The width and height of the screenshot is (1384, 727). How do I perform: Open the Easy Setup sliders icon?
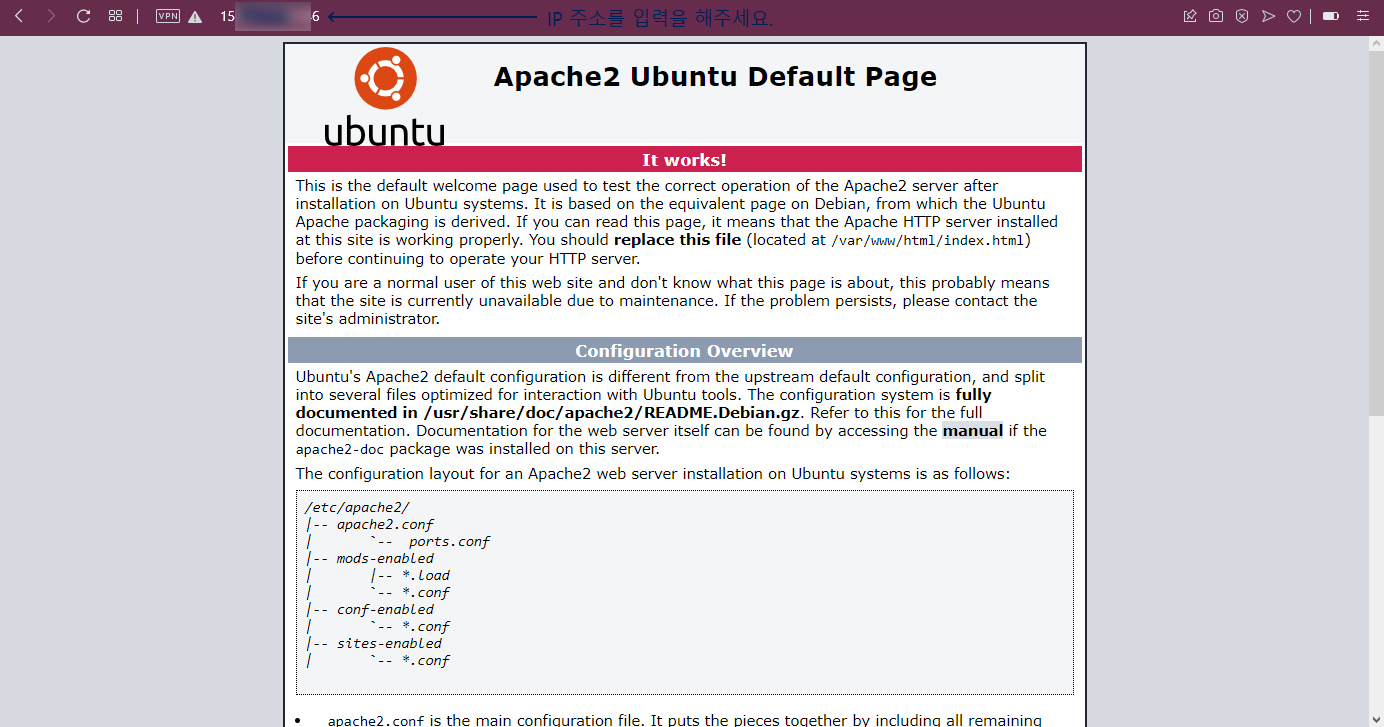pyautogui.click(x=1362, y=16)
